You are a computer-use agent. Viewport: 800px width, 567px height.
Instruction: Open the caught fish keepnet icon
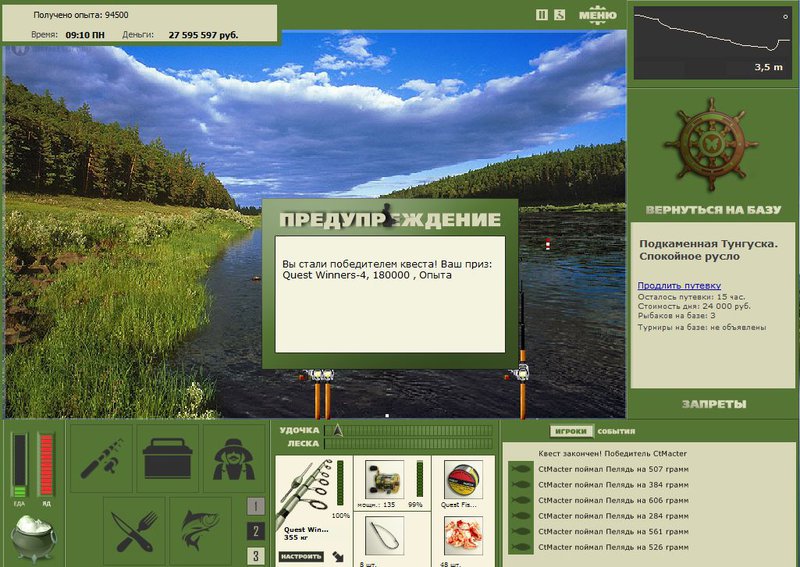[201, 531]
